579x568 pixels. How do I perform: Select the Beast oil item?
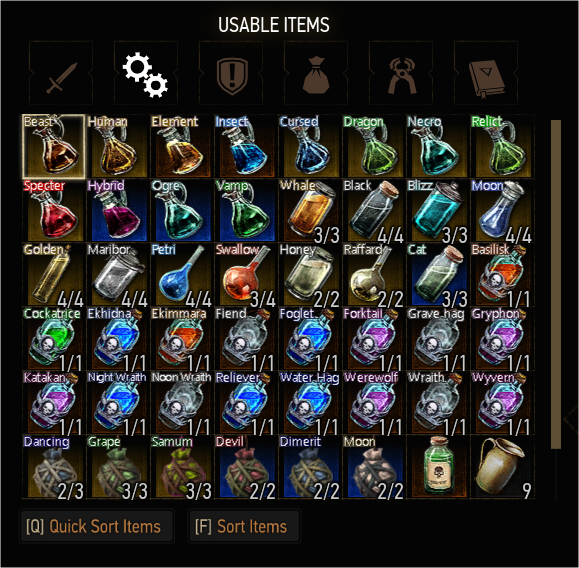[x=54, y=147]
